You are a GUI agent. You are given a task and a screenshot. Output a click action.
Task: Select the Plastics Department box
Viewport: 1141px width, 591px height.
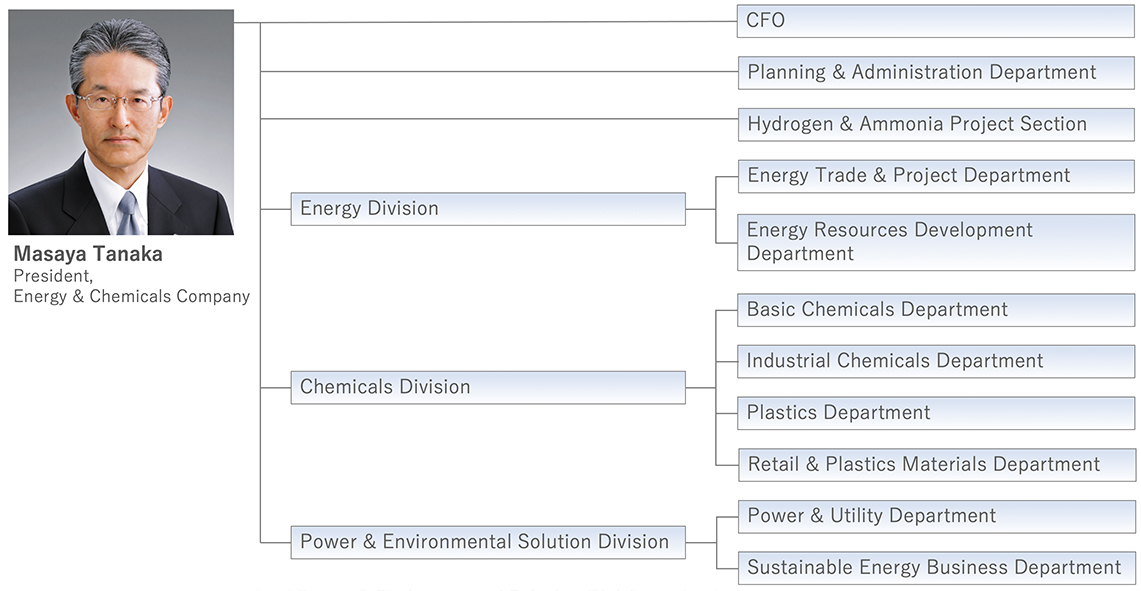point(936,413)
